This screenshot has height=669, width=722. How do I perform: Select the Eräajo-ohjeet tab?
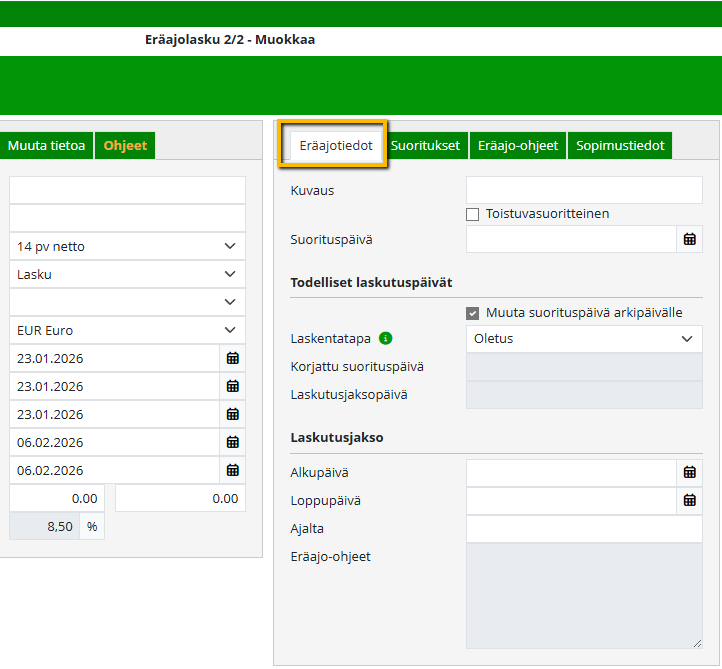click(517, 146)
